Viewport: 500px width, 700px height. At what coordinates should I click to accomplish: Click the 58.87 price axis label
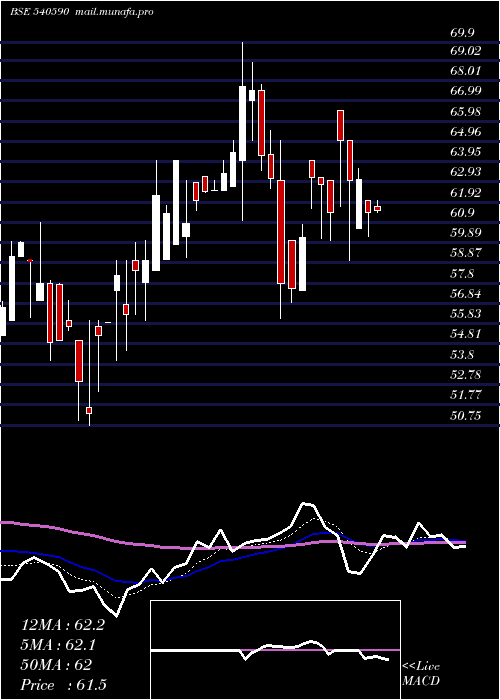click(466, 253)
